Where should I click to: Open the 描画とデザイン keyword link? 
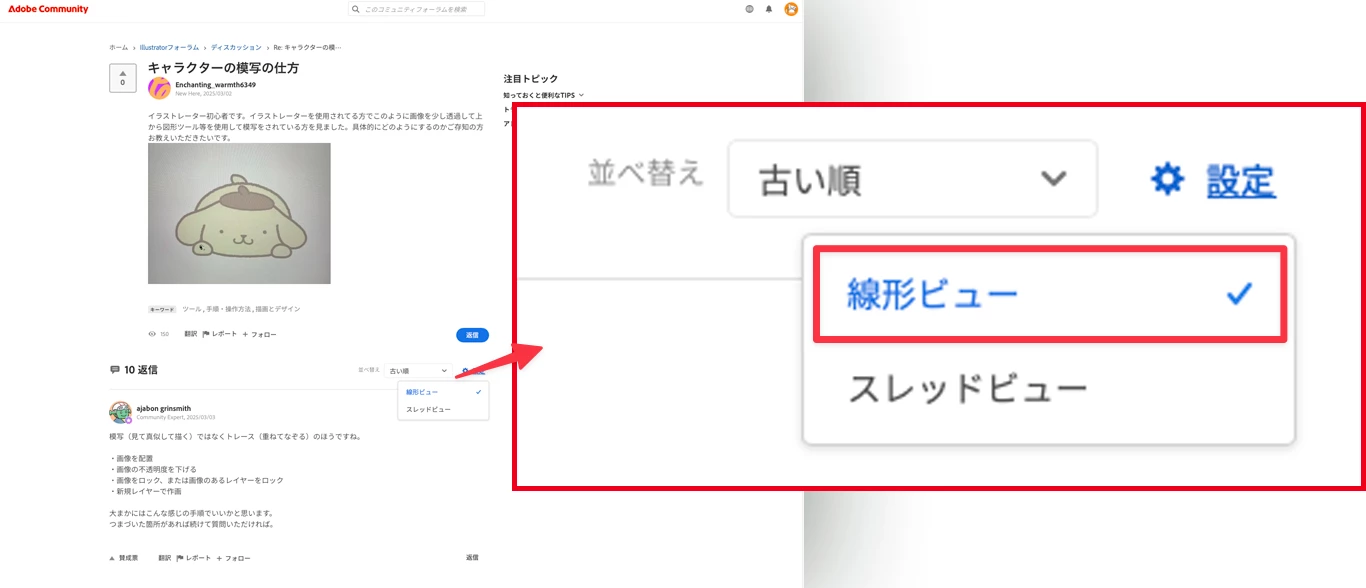tap(277, 309)
